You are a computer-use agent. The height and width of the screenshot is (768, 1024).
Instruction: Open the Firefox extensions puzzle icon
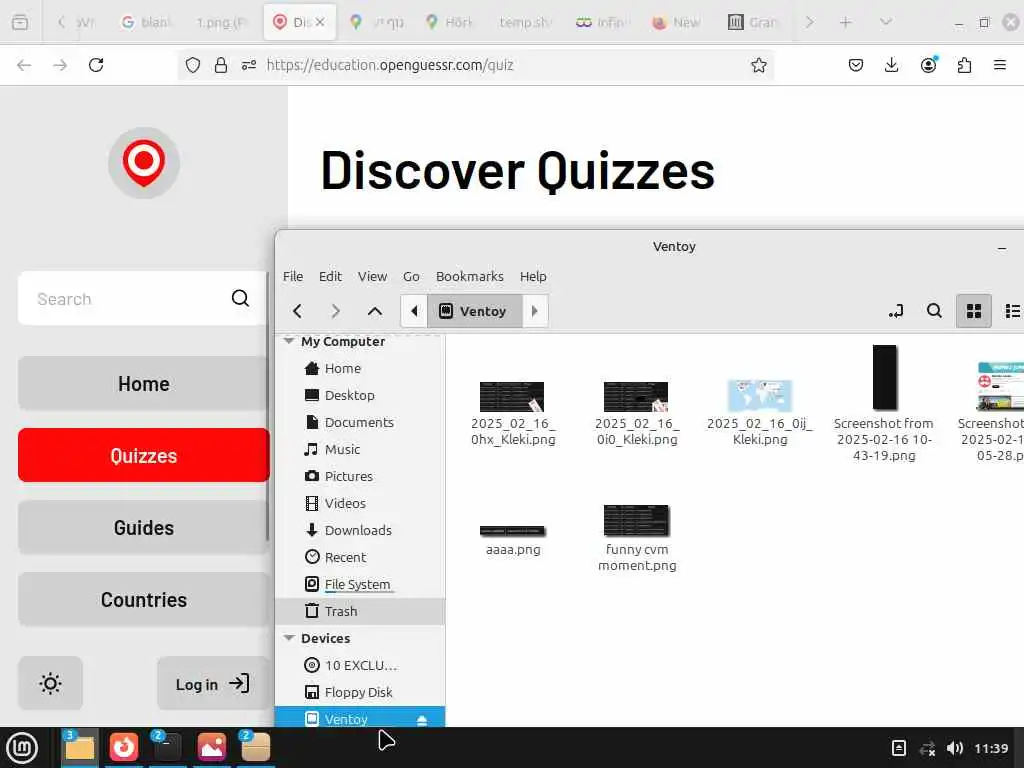click(x=964, y=65)
